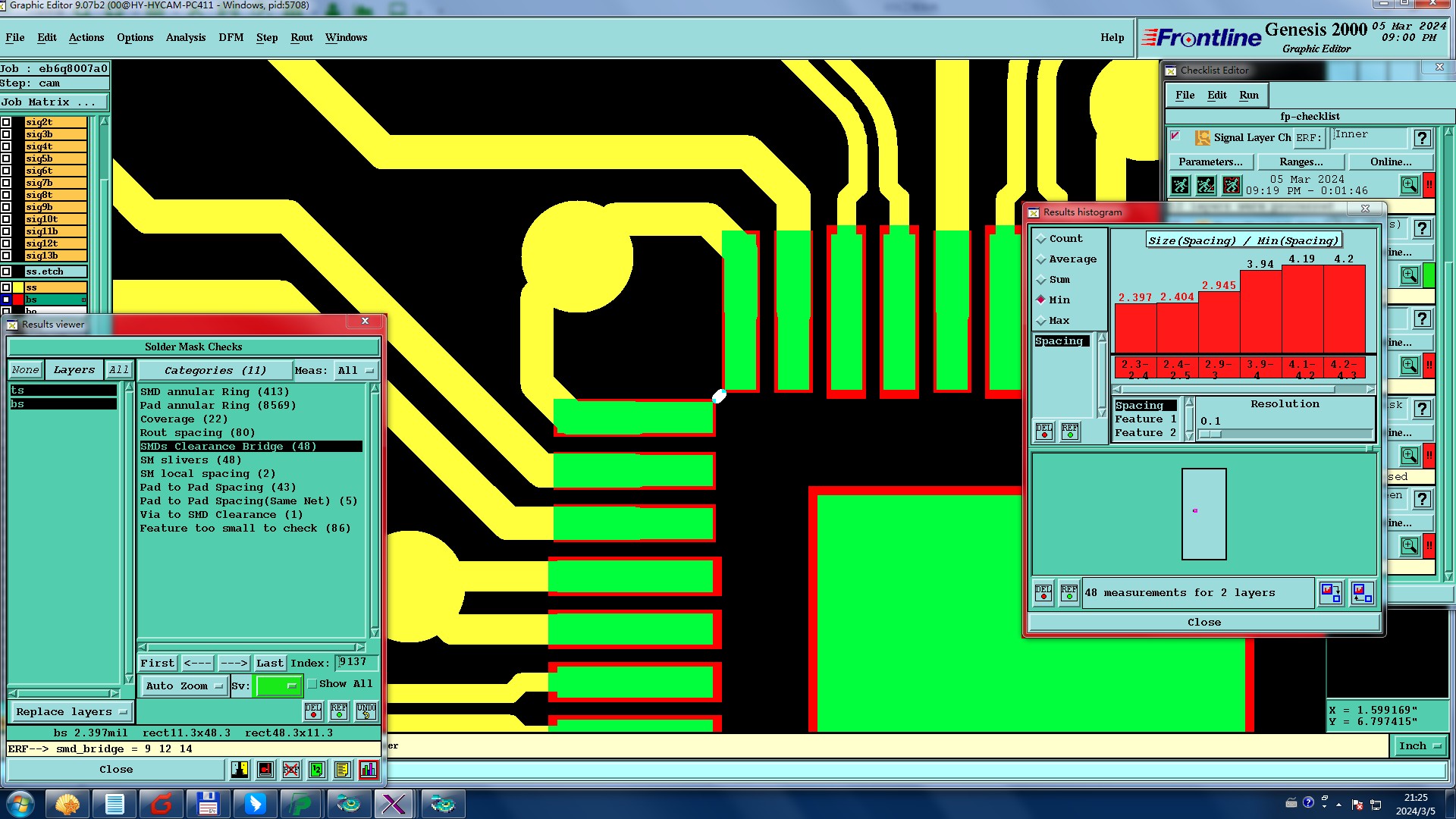Click the UNDO icon in Results viewer

366,711
